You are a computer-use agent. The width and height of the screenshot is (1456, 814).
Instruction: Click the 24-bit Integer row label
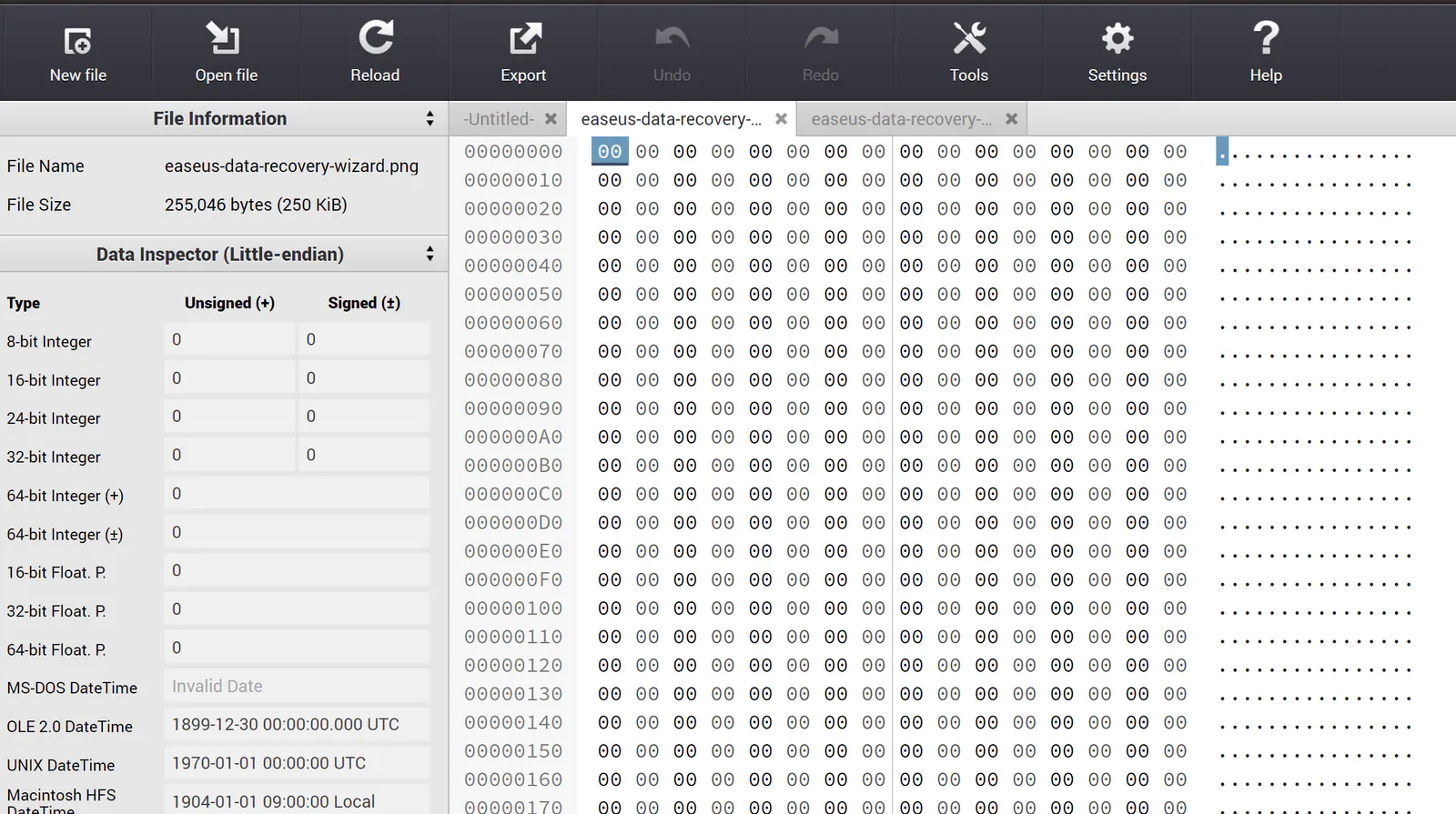point(54,418)
